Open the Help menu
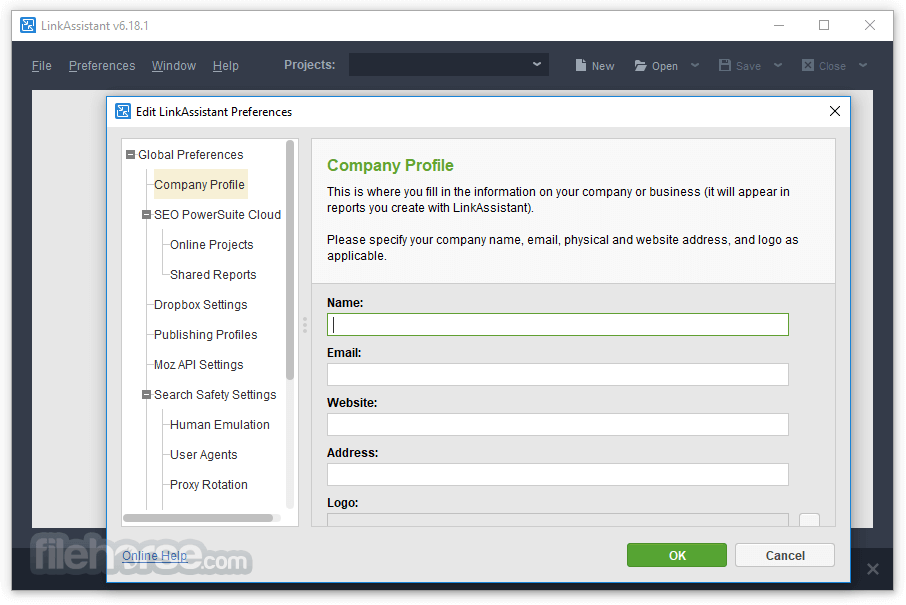This screenshot has height=605, width=906. [225, 66]
